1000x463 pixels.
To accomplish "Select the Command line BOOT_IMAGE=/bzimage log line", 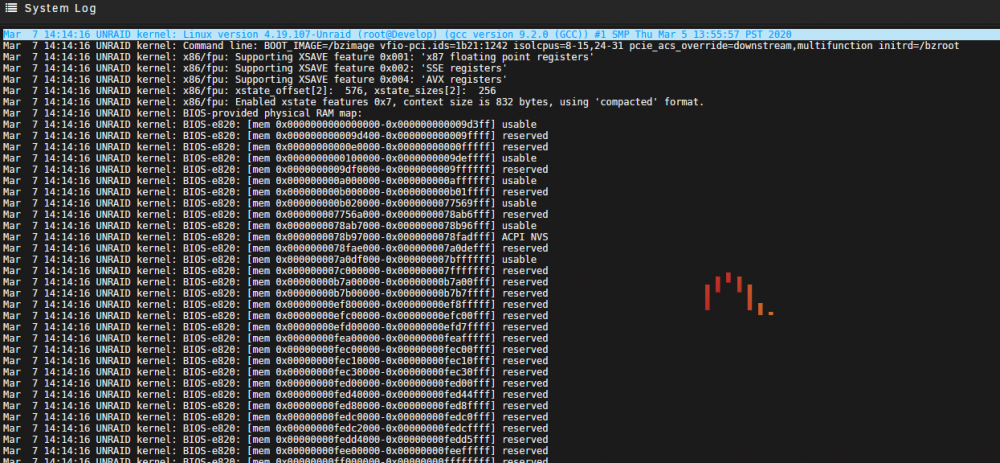I will 481,46.
